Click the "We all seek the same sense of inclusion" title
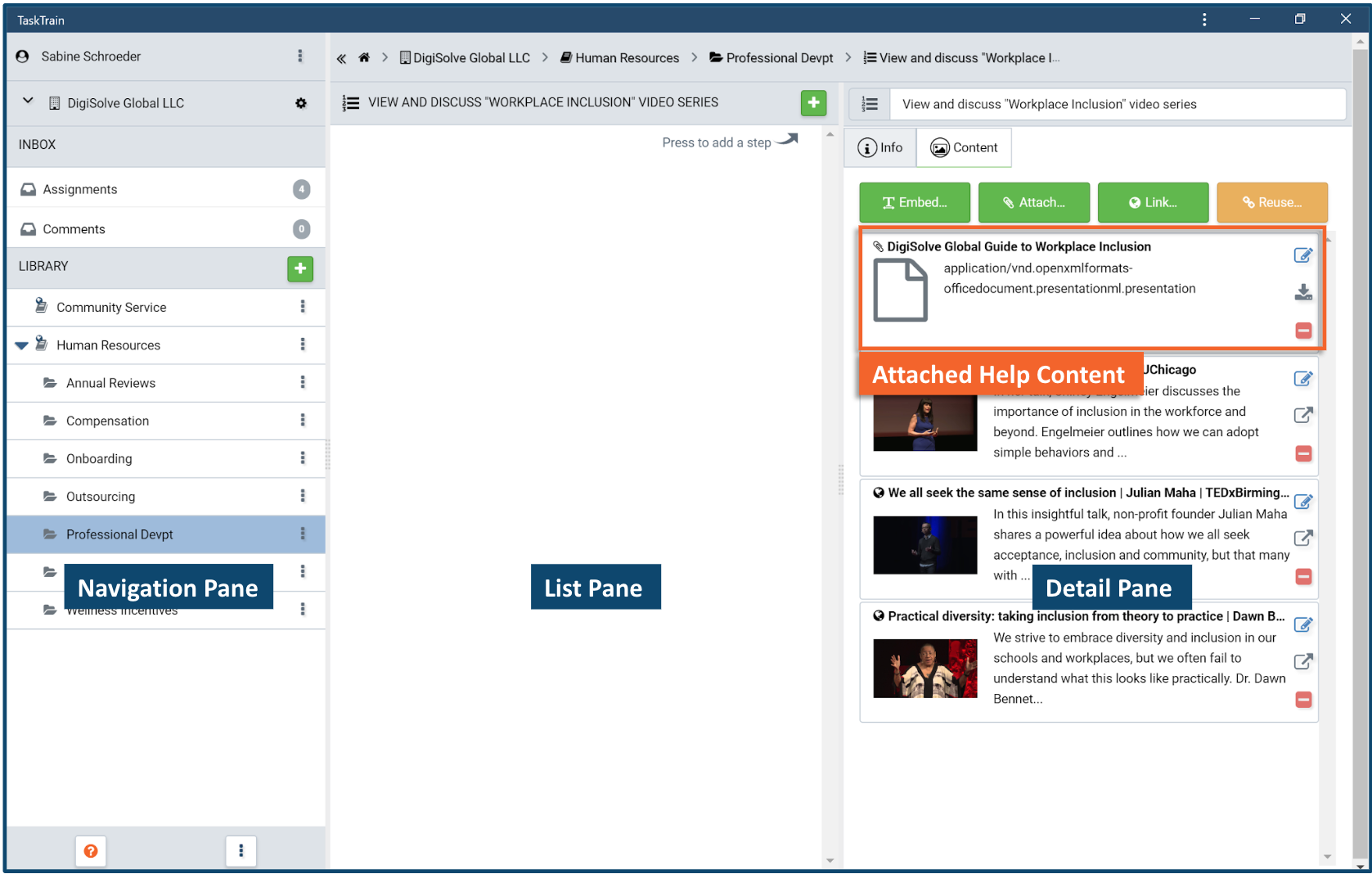The image size is (1372, 874). click(x=1088, y=493)
